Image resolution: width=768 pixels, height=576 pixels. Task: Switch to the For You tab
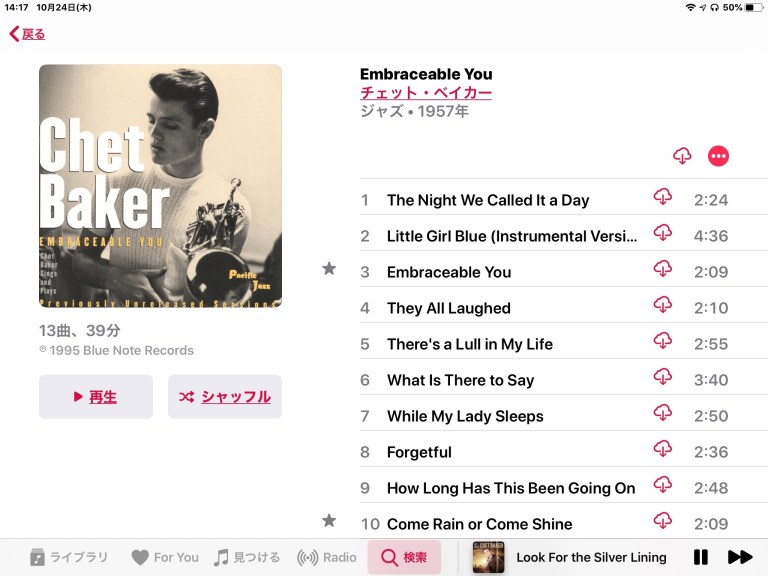click(x=165, y=557)
